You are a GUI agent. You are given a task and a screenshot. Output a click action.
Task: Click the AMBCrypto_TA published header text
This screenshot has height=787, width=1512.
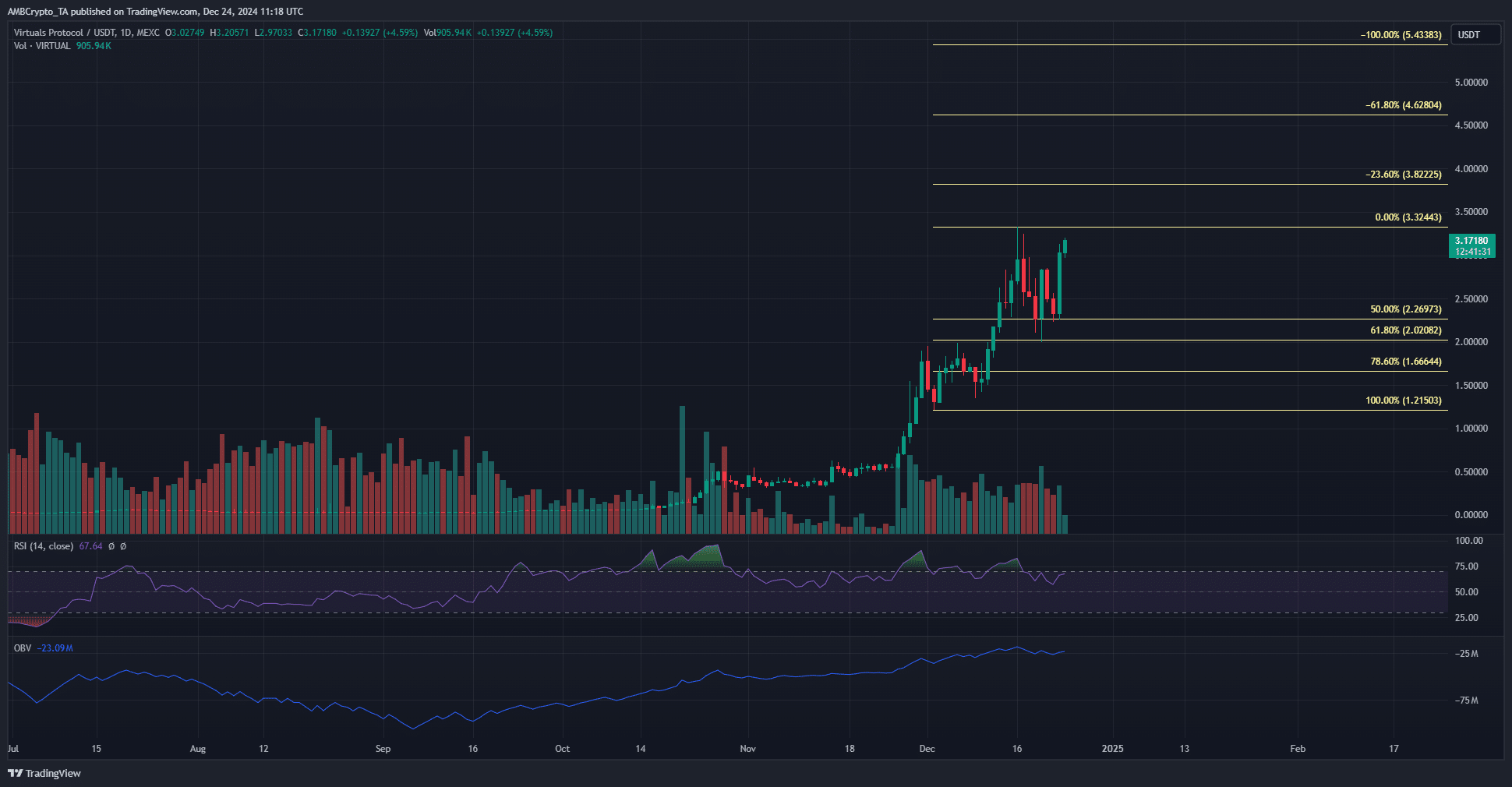click(x=156, y=12)
